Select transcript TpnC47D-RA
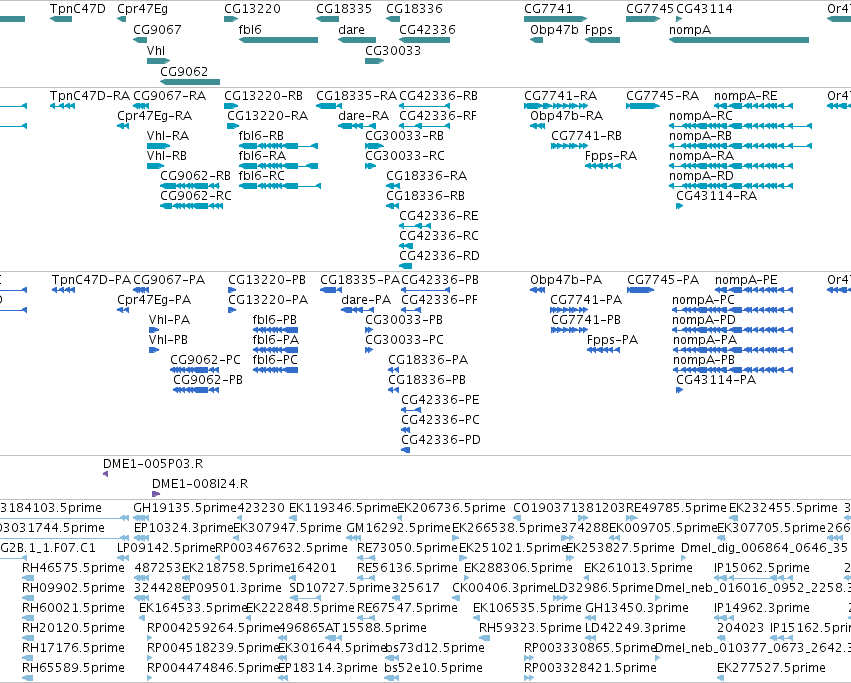This screenshot has height=683, width=851. (90, 96)
